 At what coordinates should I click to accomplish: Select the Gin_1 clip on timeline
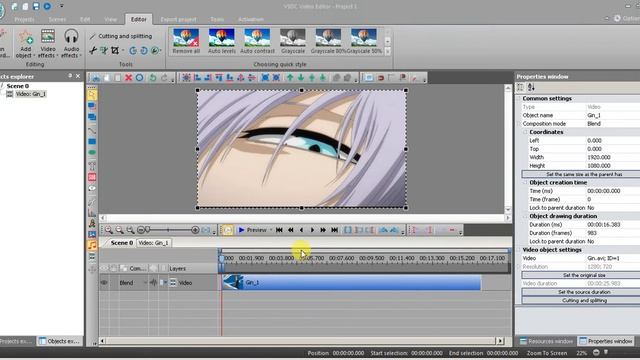tap(351, 282)
